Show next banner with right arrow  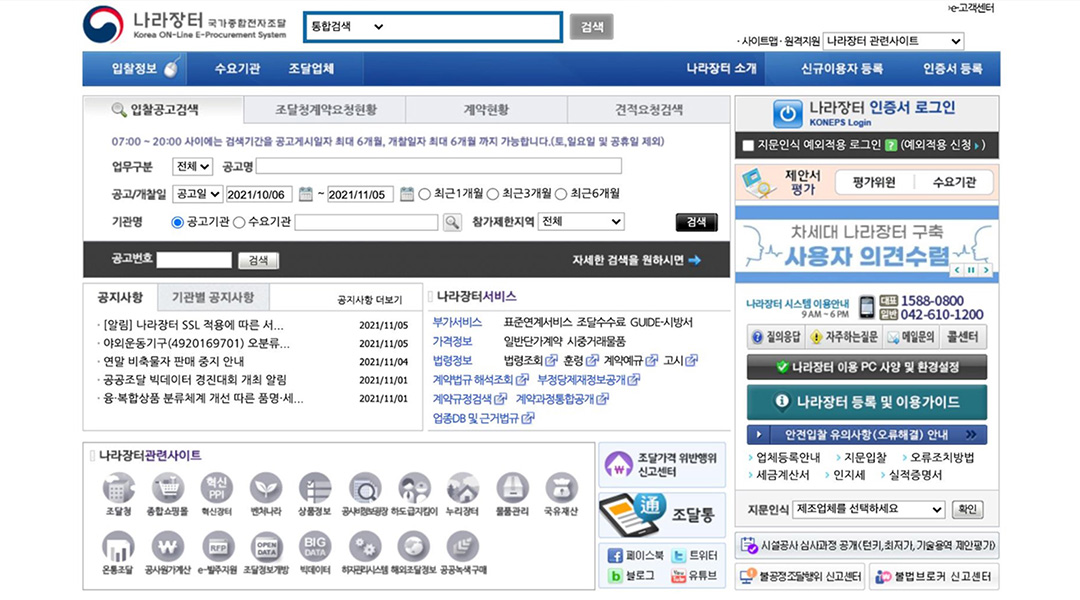click(986, 270)
